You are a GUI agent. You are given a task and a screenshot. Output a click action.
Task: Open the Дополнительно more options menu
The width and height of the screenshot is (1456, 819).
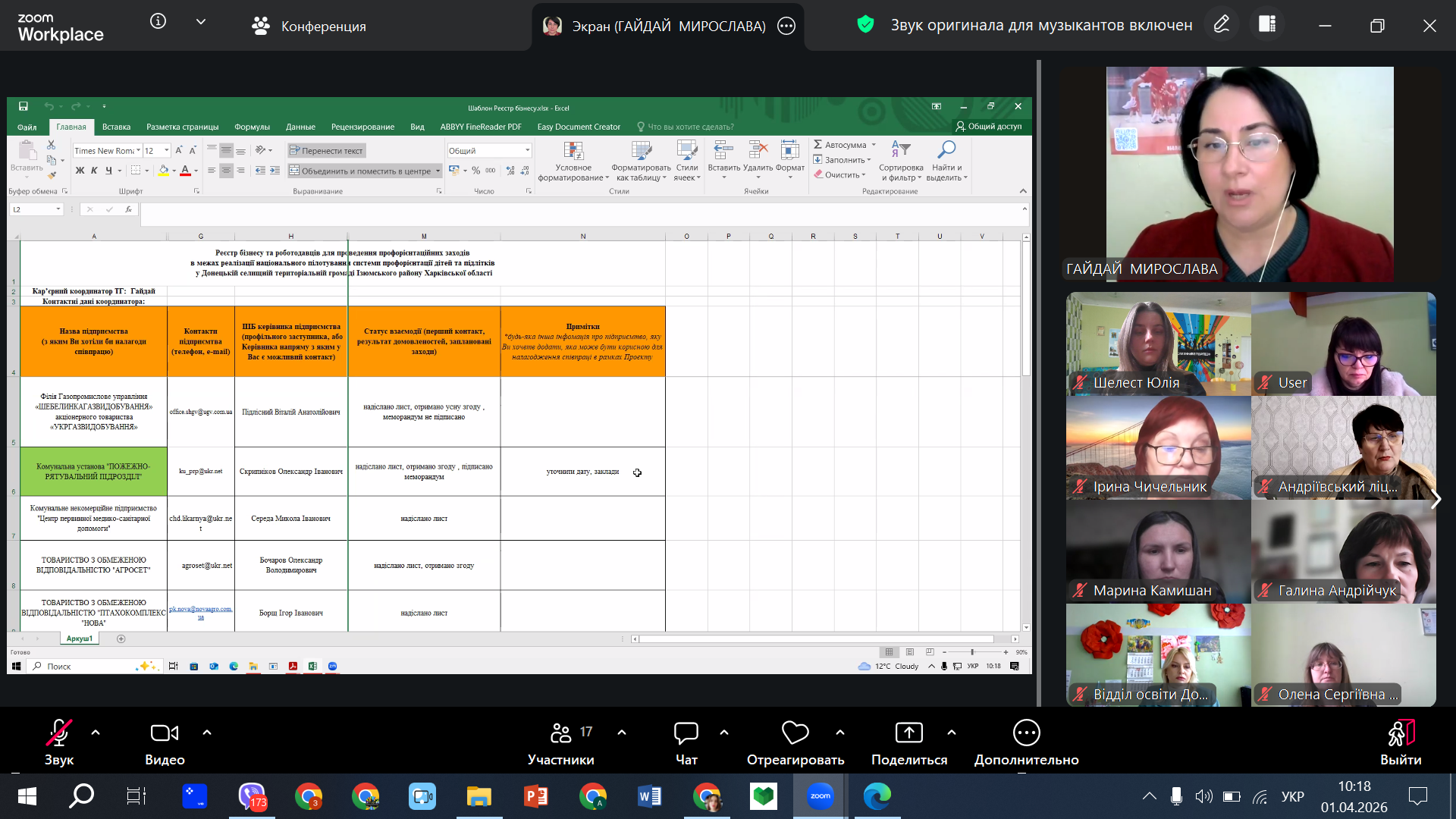pyautogui.click(x=1026, y=742)
